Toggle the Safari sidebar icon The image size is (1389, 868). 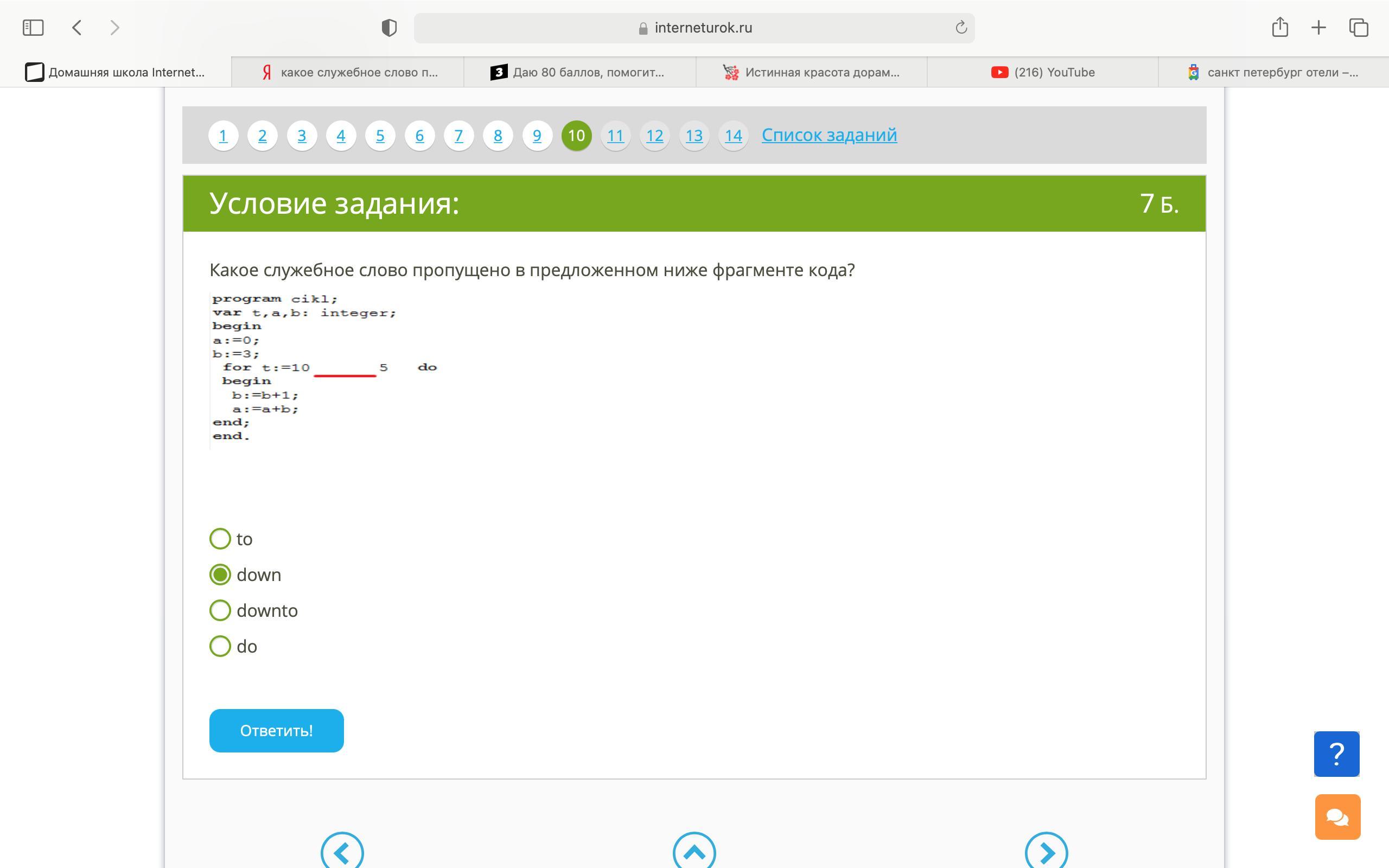(33, 28)
